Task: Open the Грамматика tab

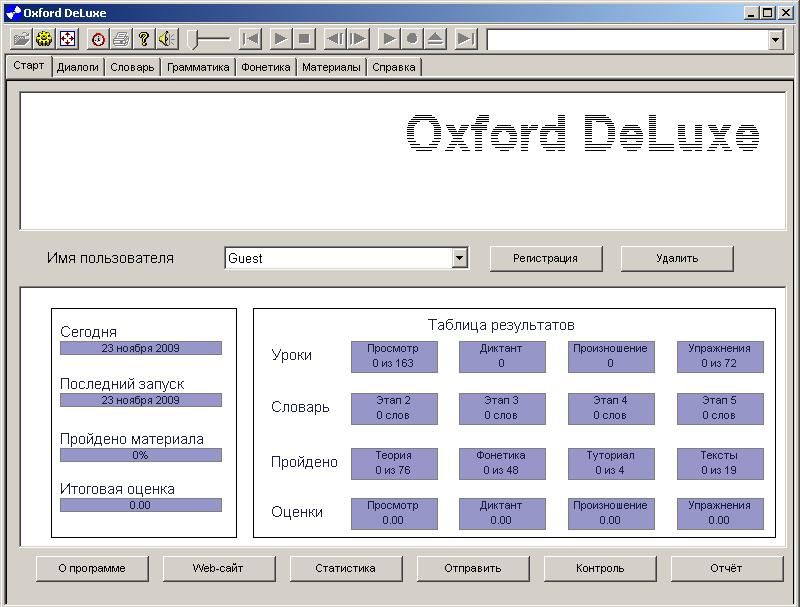Action: 198,67
